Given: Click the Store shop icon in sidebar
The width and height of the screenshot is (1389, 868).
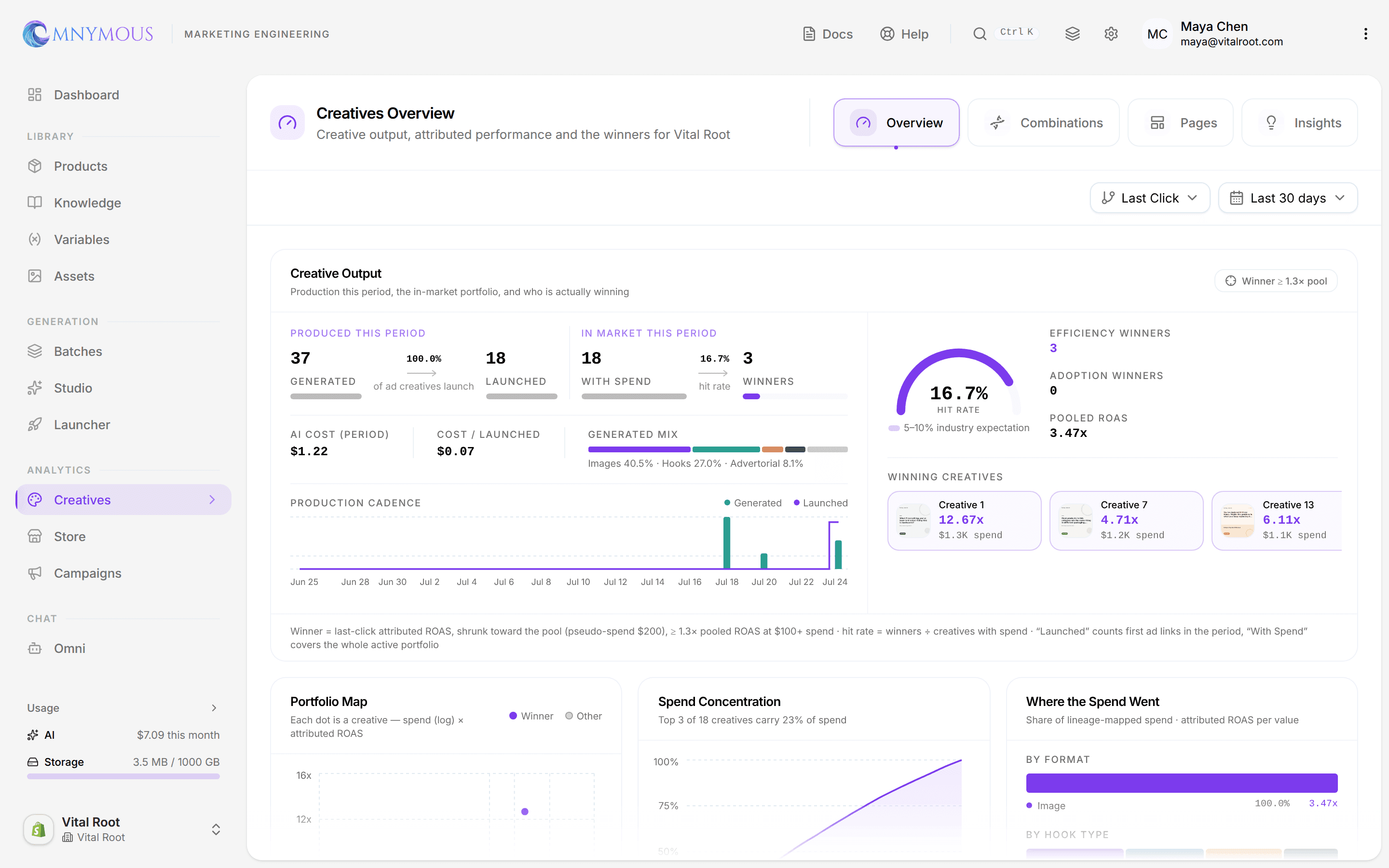Looking at the screenshot, I should coord(35,536).
